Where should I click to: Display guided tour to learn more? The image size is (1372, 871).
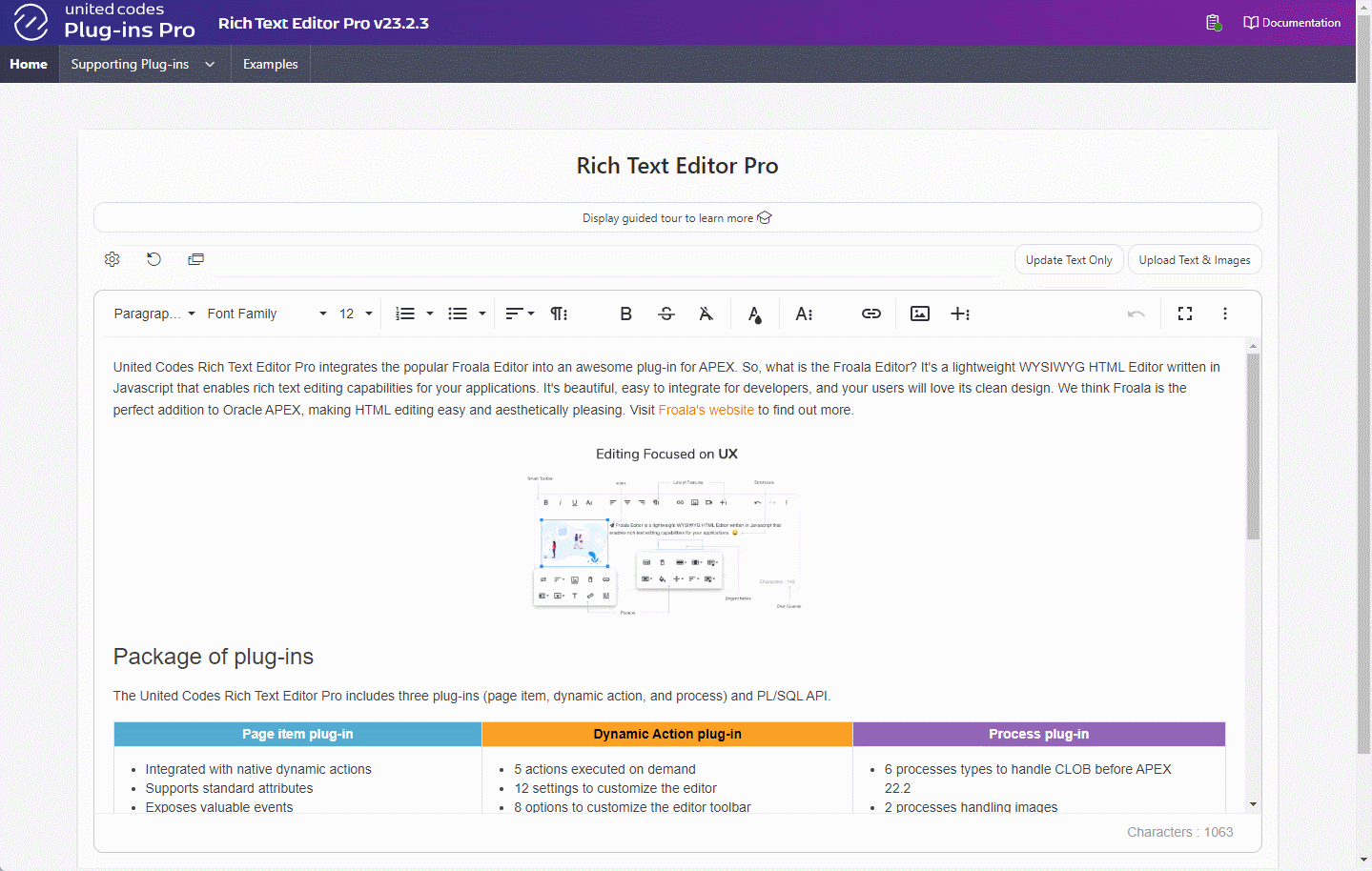click(x=677, y=217)
